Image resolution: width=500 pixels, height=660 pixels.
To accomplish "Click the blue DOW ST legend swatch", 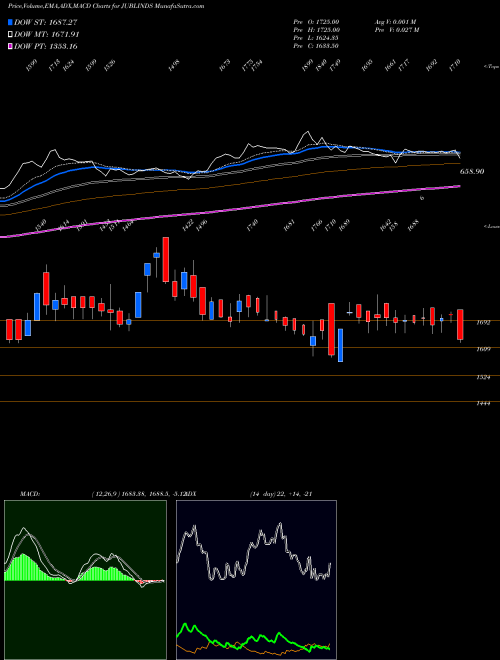I will tap(11, 22).
